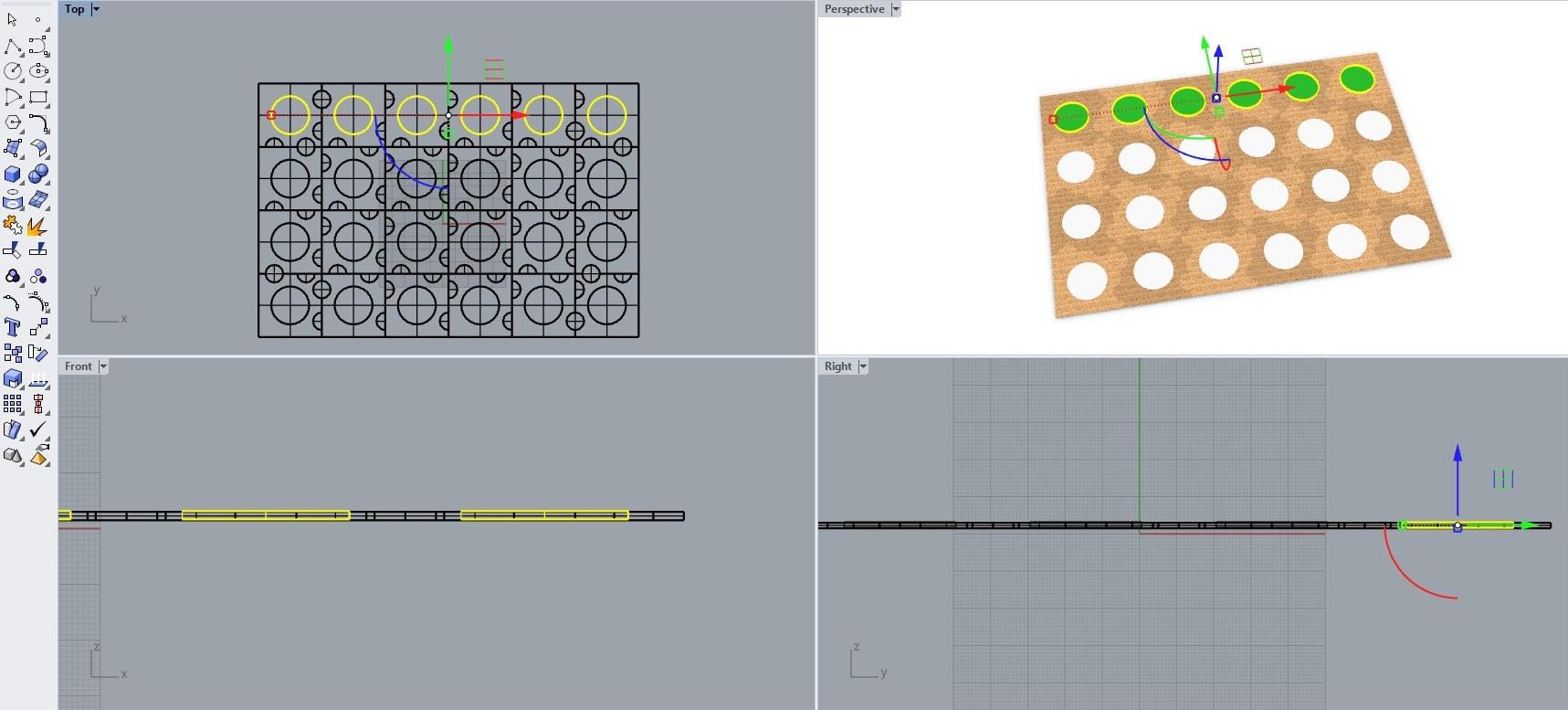
Task: Open the rectangular Array tool
Action: click(x=13, y=404)
